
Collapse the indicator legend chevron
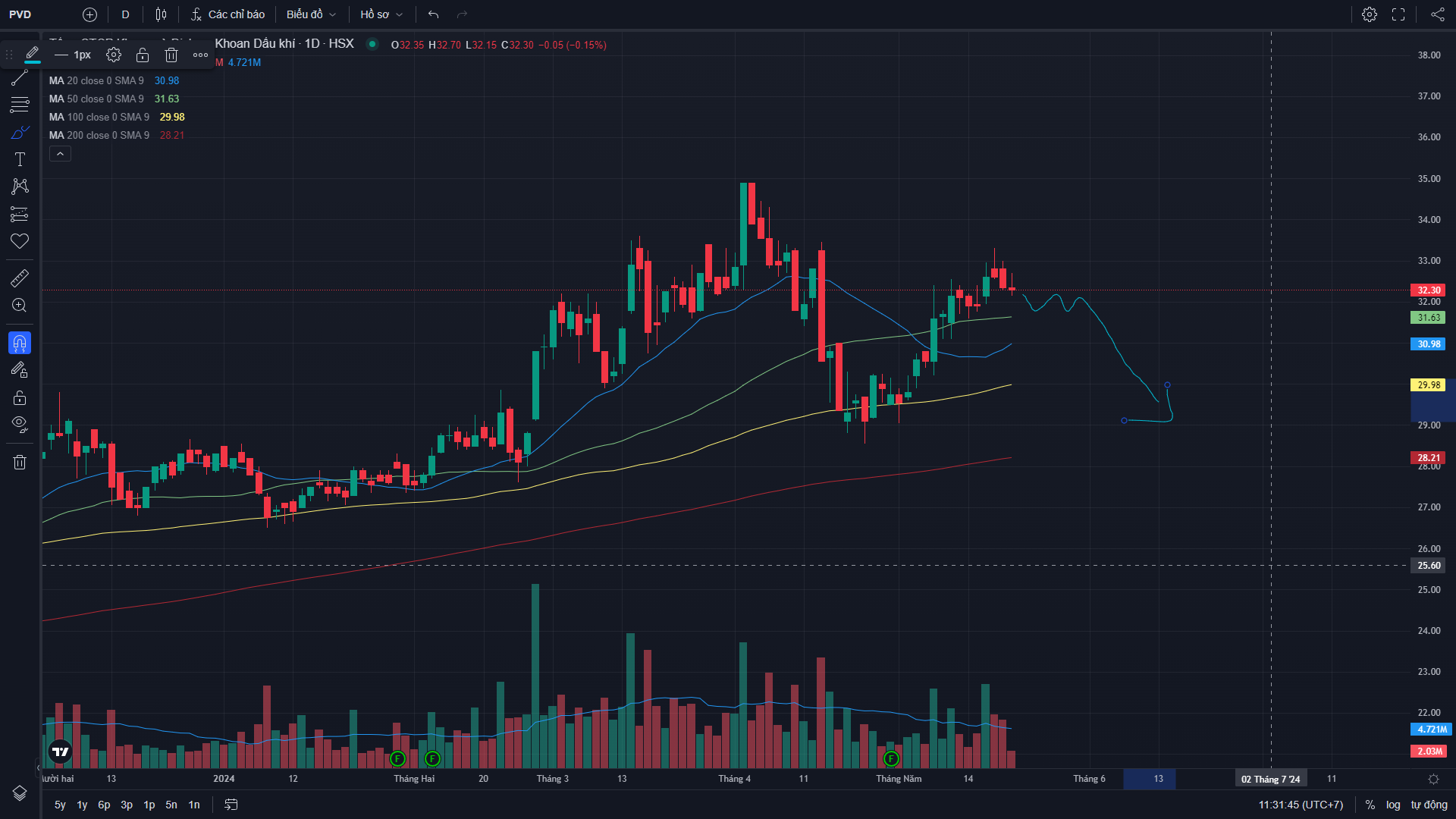[60, 154]
